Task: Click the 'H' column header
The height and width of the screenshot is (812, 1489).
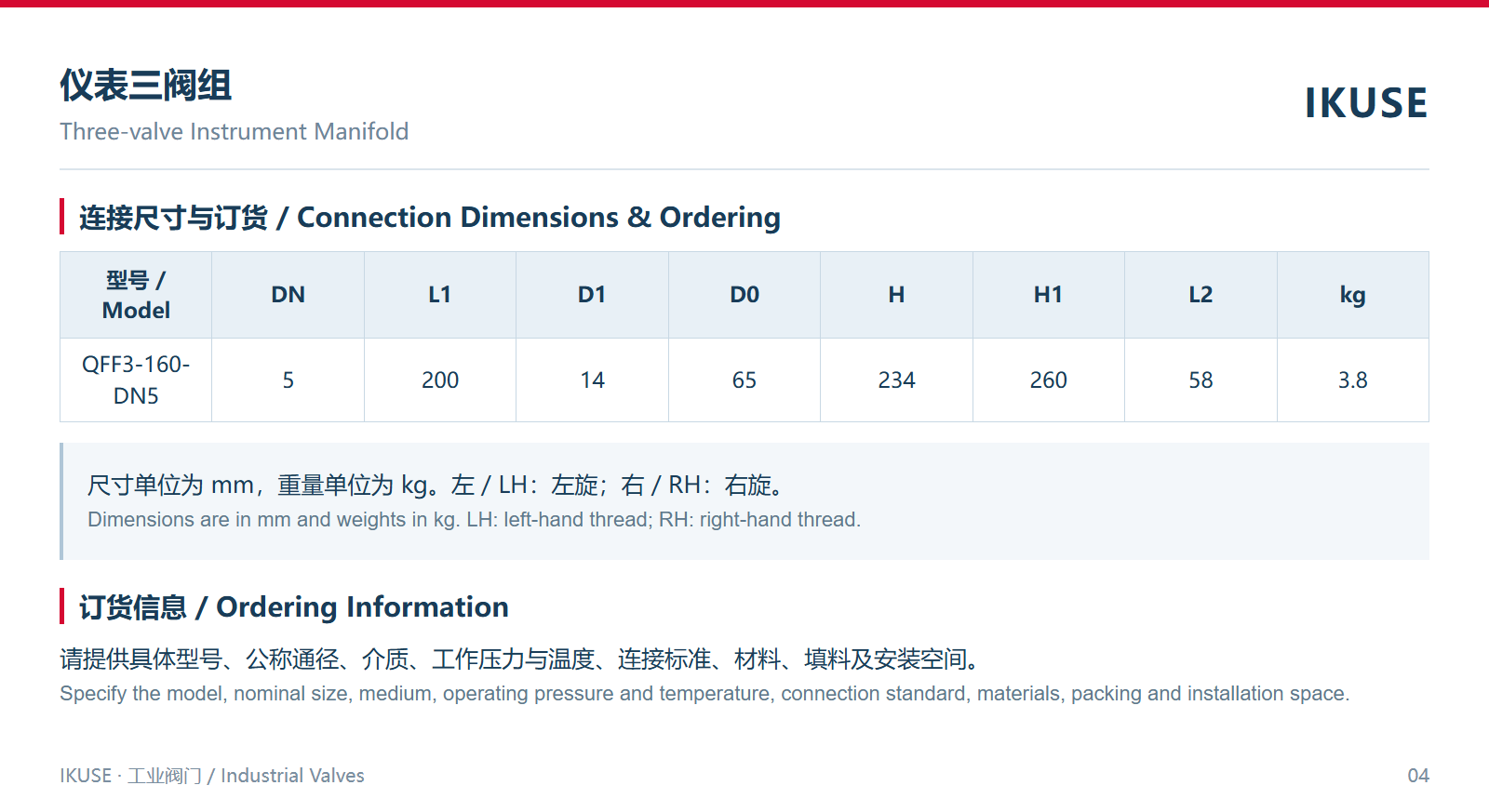Action: click(896, 295)
